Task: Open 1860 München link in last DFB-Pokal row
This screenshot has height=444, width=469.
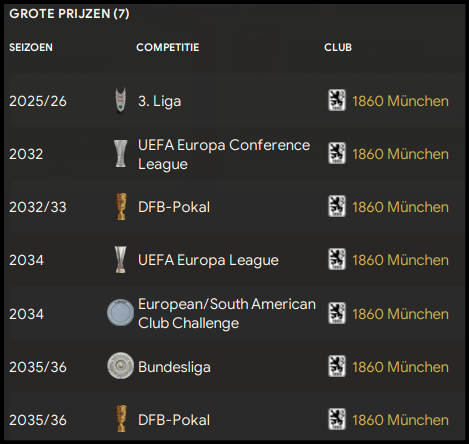Action: click(400, 420)
